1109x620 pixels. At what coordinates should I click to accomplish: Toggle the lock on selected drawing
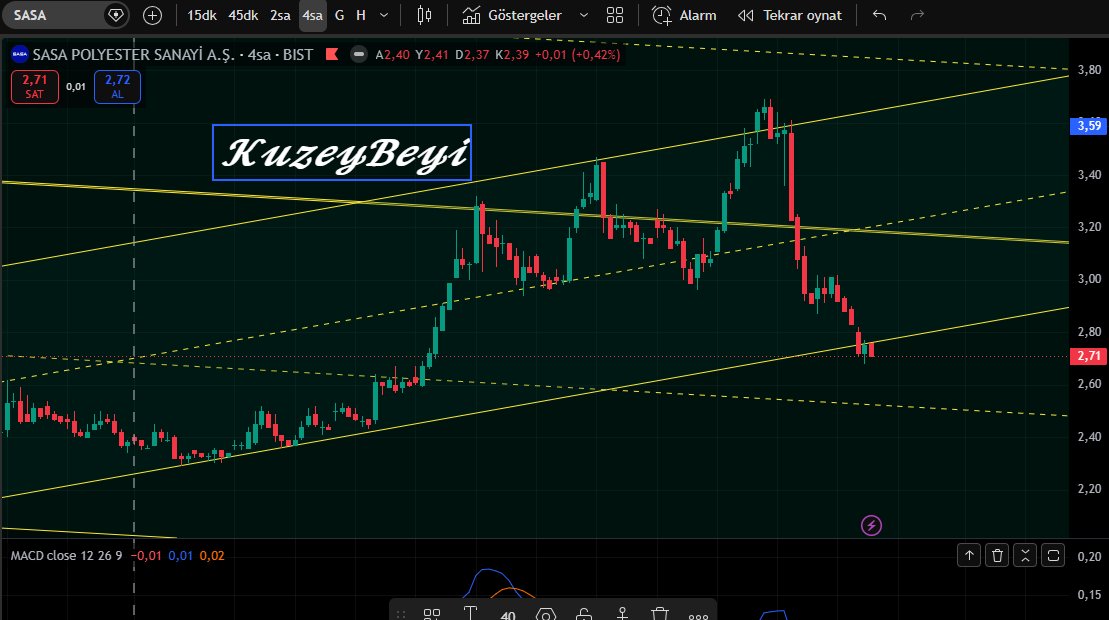click(584, 614)
